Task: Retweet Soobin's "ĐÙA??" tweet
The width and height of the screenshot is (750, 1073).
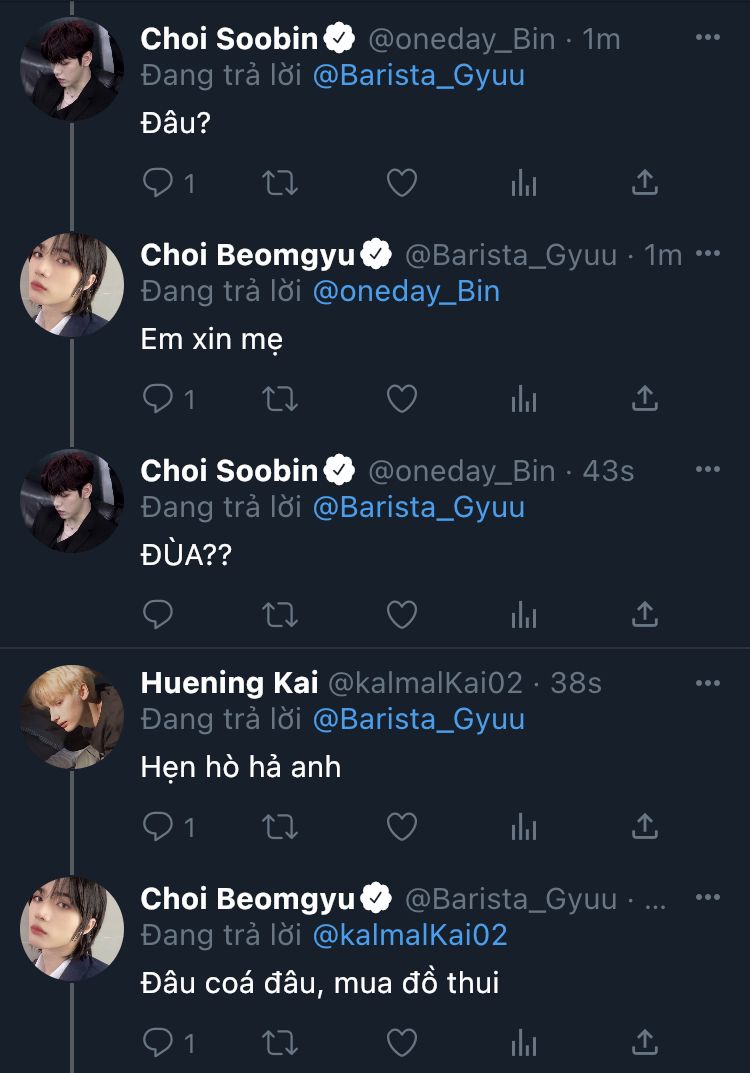Action: point(279,614)
